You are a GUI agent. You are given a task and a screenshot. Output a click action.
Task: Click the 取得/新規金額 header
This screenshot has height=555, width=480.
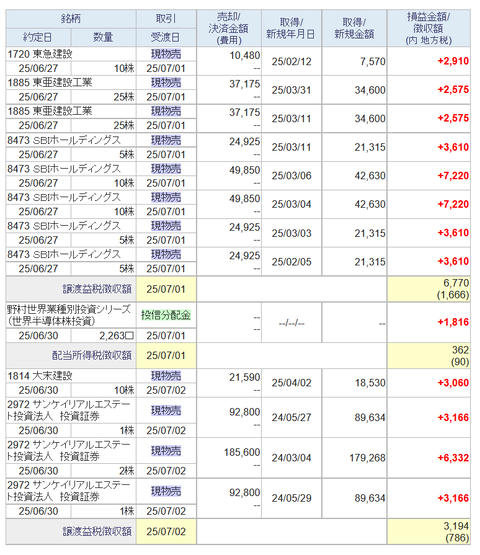coord(354,28)
